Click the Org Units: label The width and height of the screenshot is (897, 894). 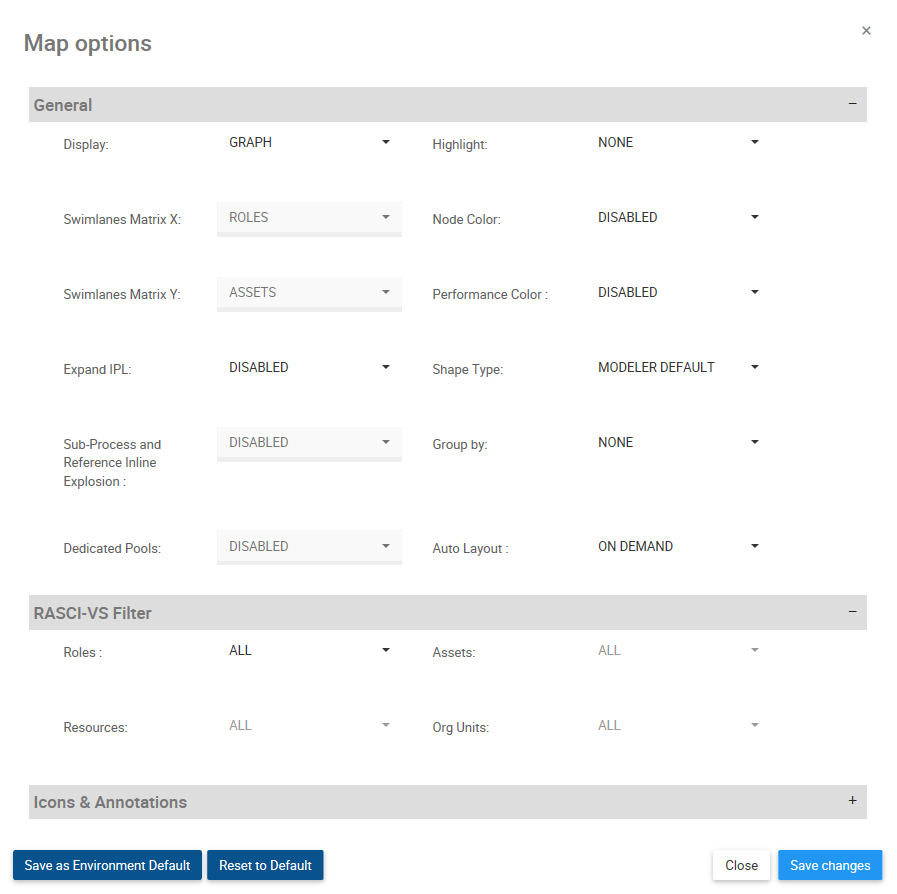tap(461, 728)
